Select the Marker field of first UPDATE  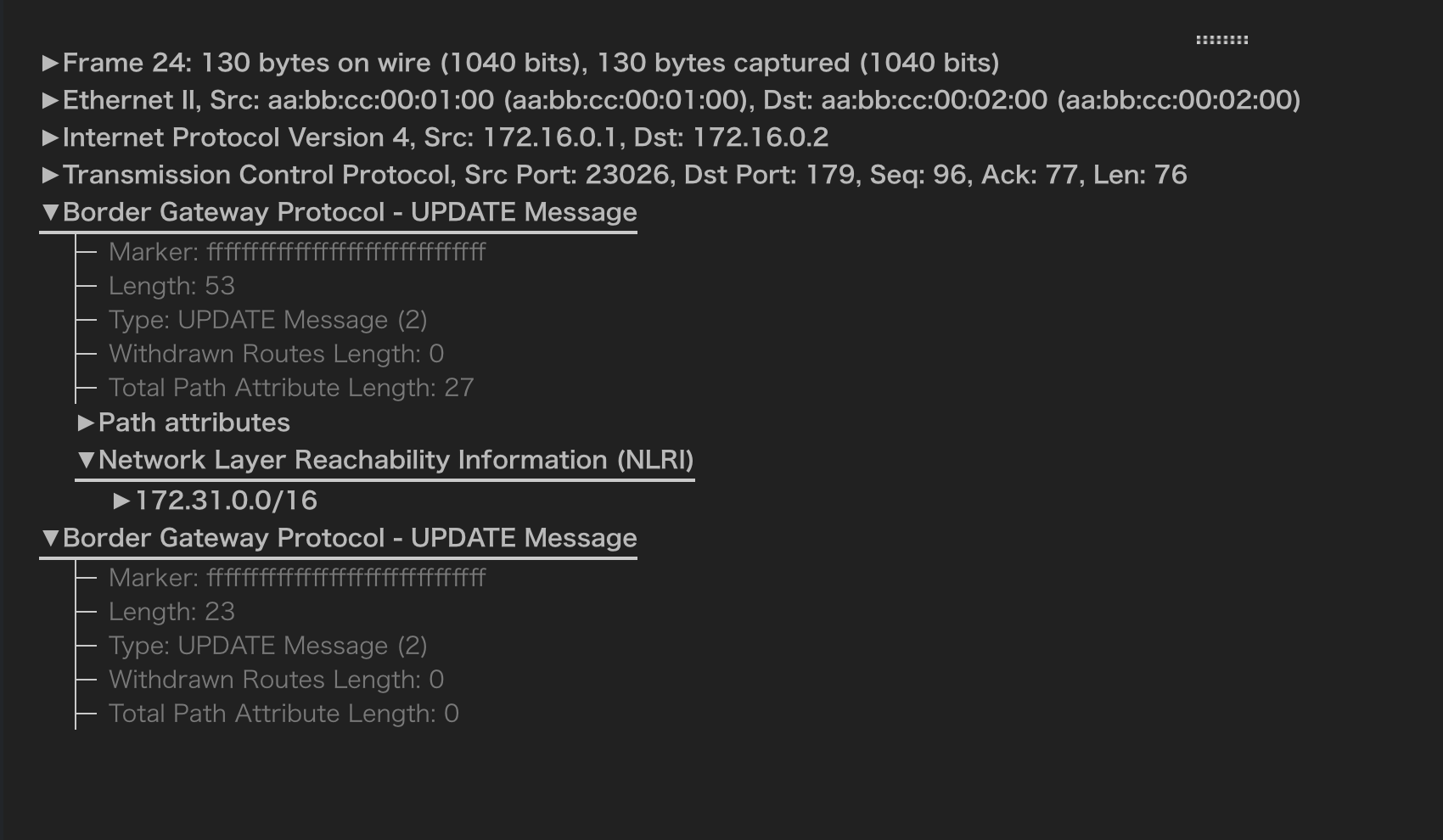tap(295, 251)
